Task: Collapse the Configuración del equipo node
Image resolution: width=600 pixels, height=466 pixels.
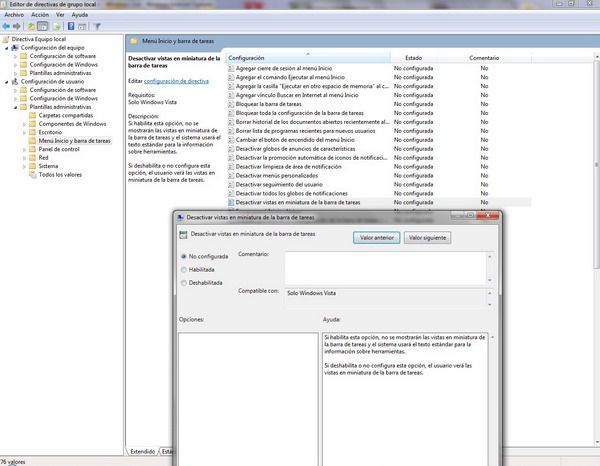Action: [x=7, y=48]
